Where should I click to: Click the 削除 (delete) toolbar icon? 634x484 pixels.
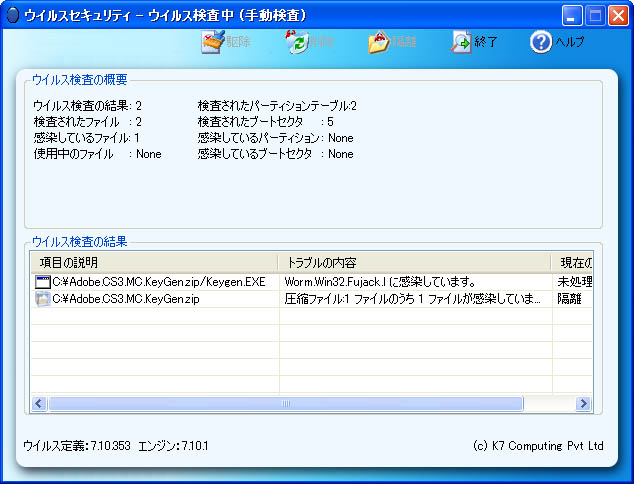point(297,42)
